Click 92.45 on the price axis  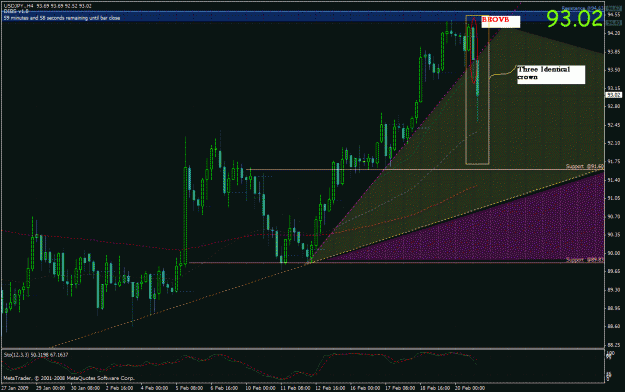[x=613, y=125]
